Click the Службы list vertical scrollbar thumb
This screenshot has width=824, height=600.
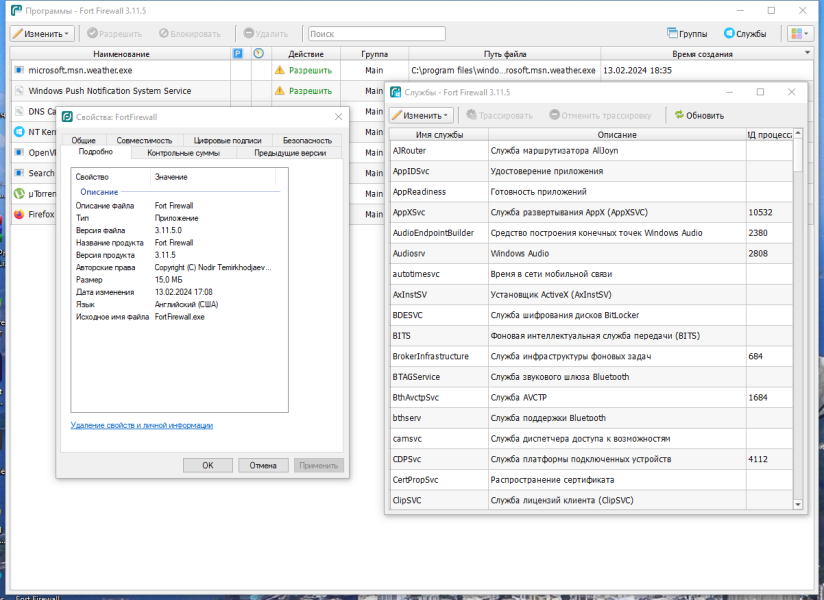(798, 154)
